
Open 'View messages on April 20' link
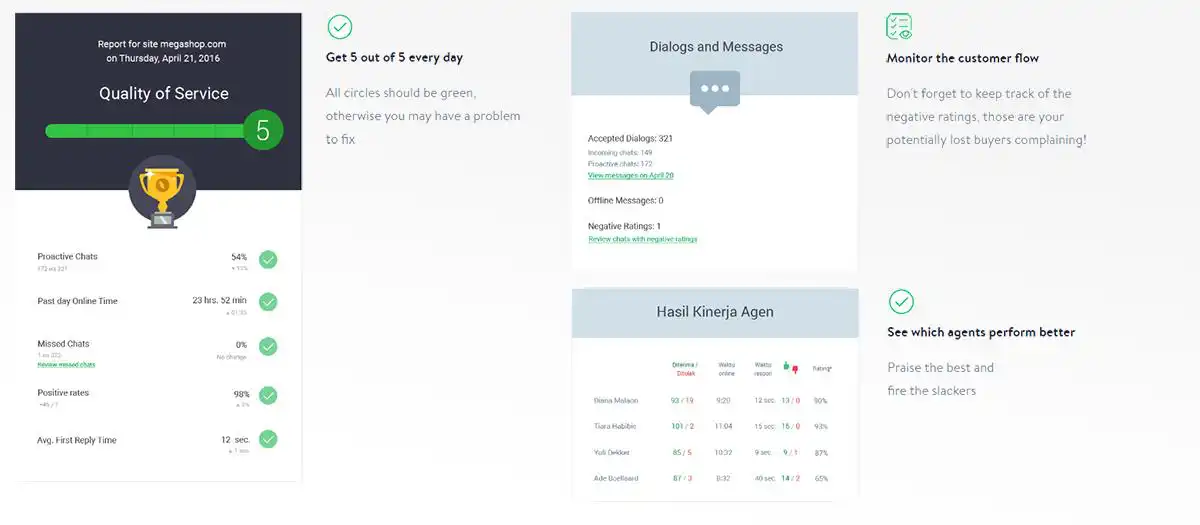point(630,175)
